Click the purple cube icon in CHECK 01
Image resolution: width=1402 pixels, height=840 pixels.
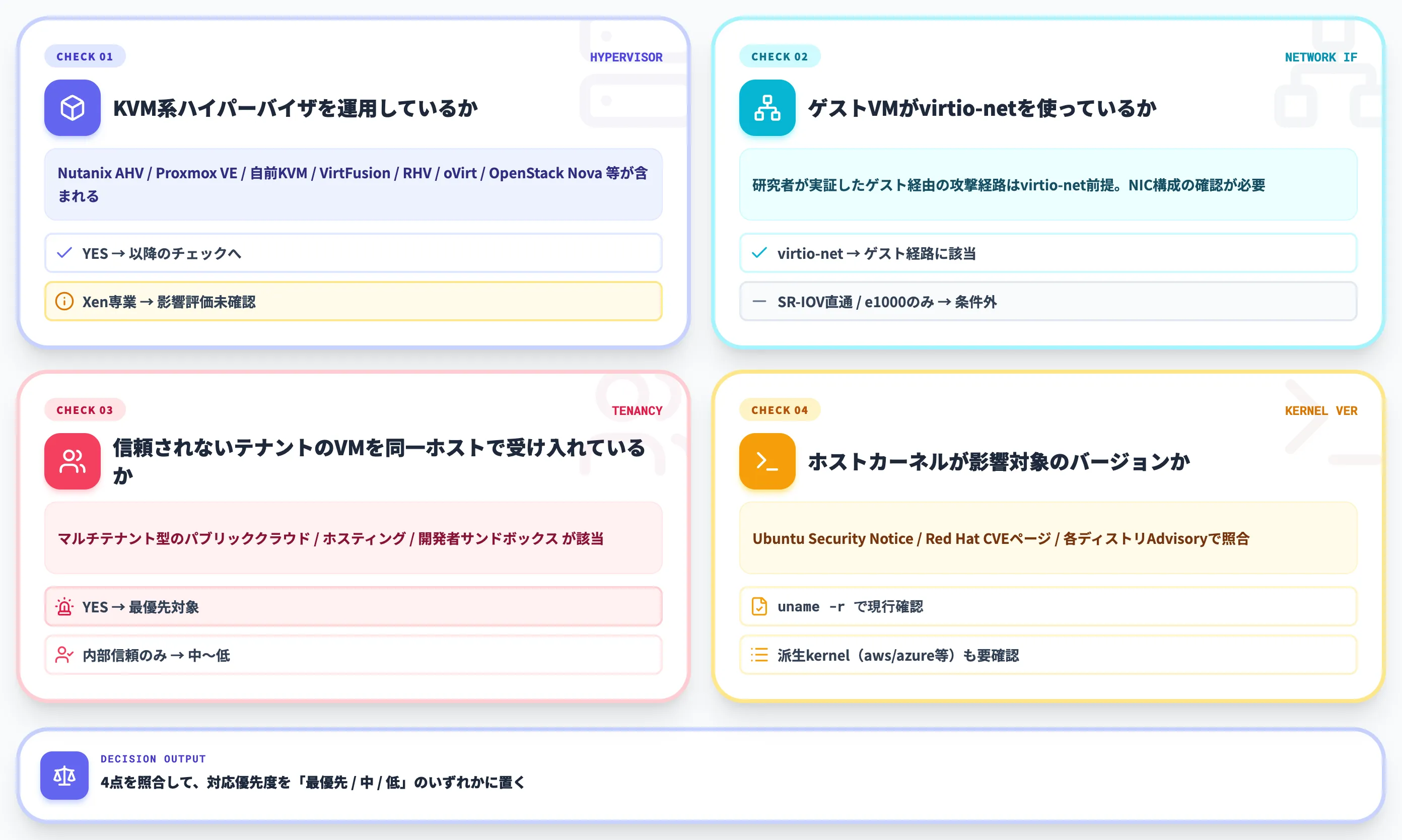[x=73, y=108]
